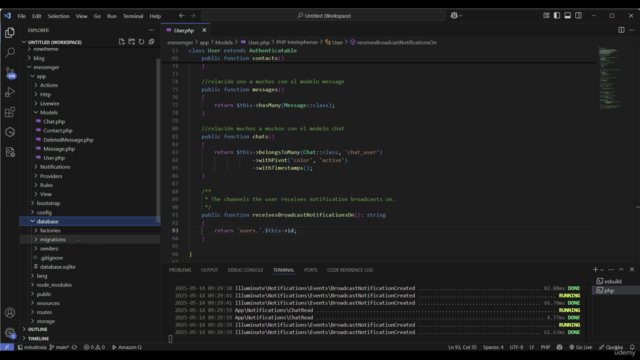
Task: Click the Models breadcrumb segment
Action: point(224,42)
